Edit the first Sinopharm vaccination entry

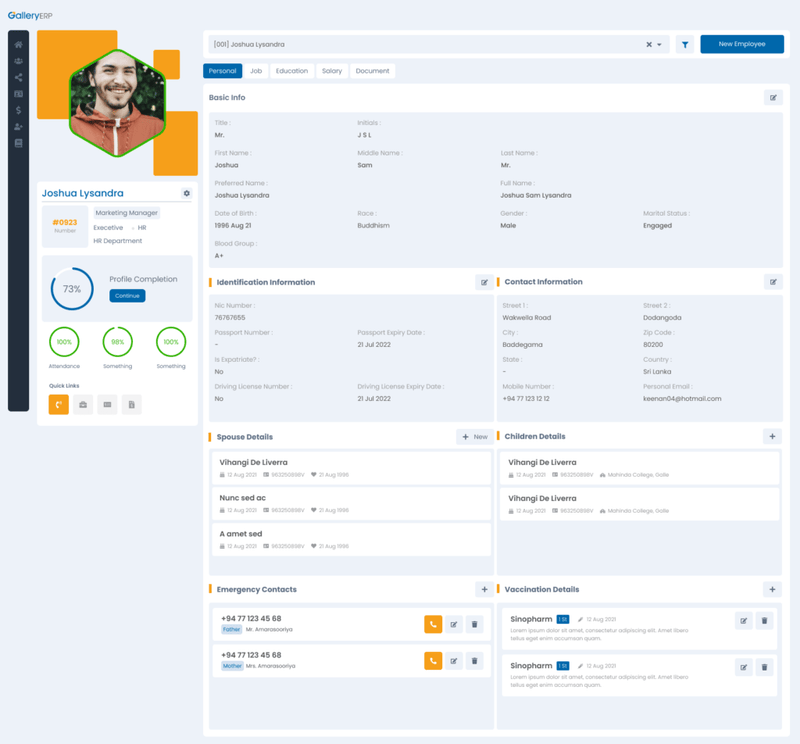pyautogui.click(x=743, y=621)
